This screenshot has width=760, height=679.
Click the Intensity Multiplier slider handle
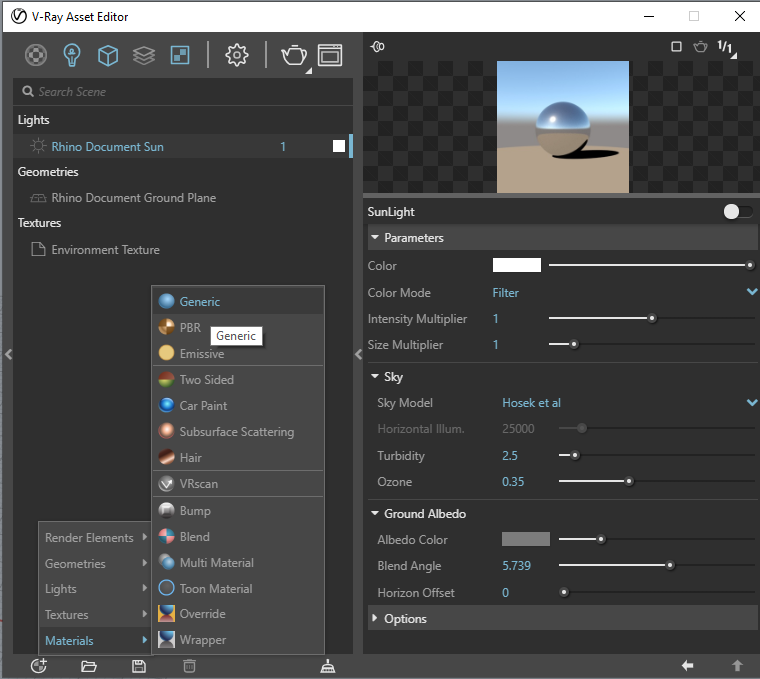(x=652, y=318)
